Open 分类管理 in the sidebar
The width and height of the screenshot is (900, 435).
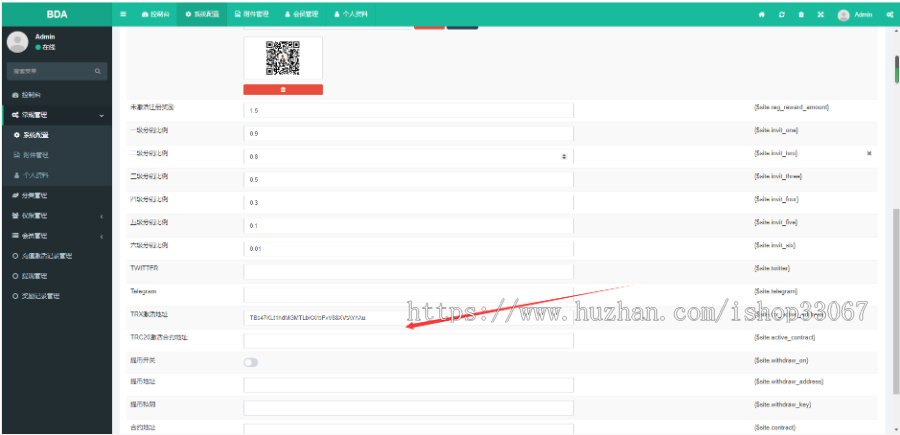coord(57,196)
